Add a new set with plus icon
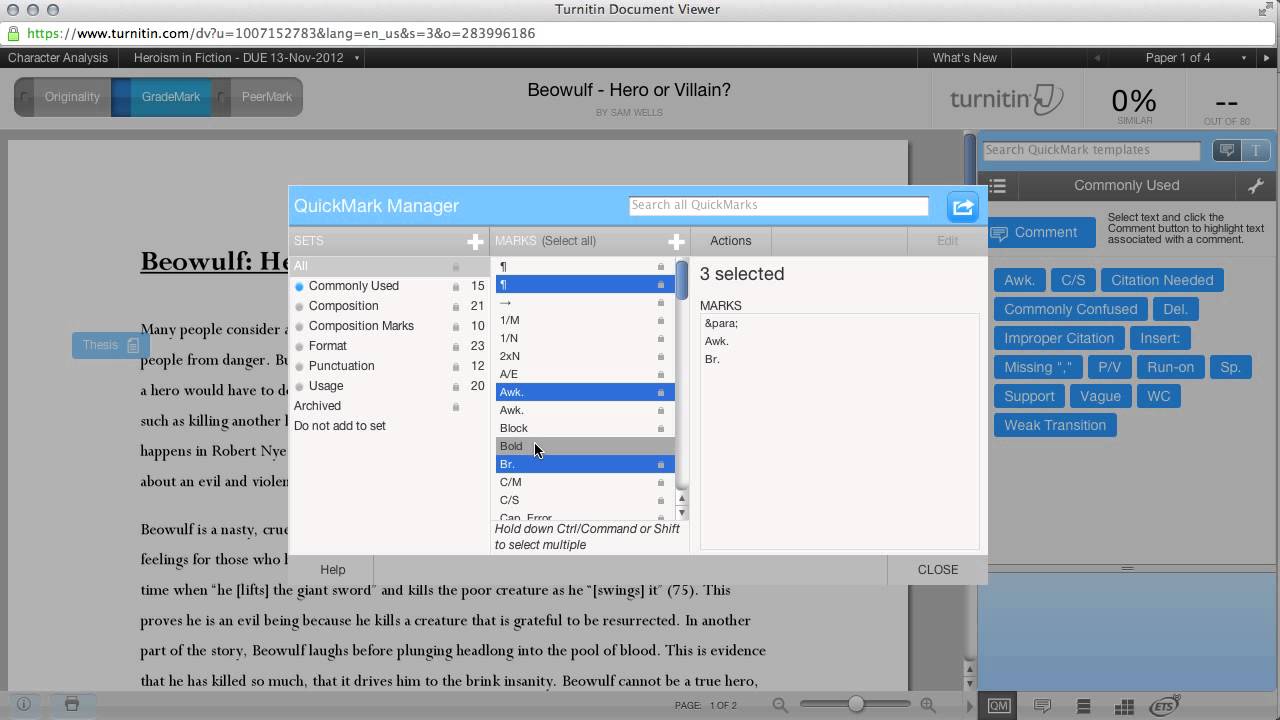 475,241
